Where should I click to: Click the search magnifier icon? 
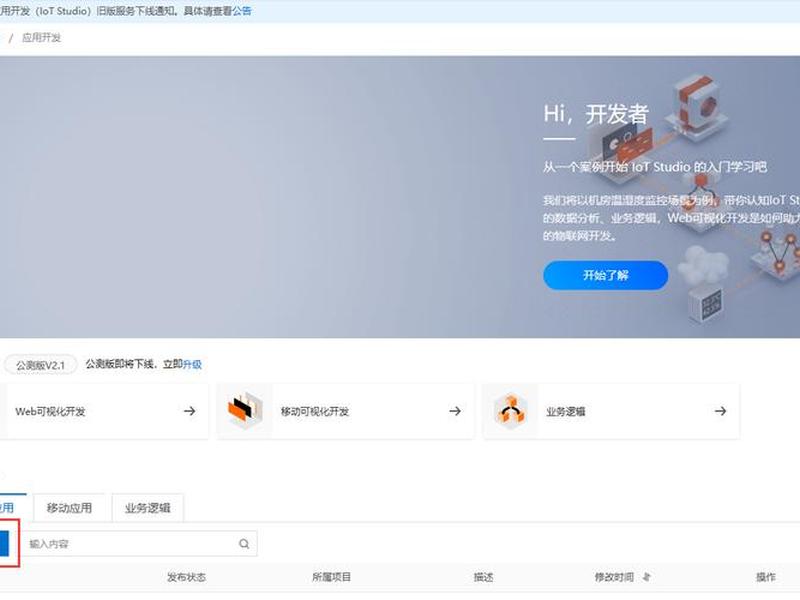(x=244, y=544)
